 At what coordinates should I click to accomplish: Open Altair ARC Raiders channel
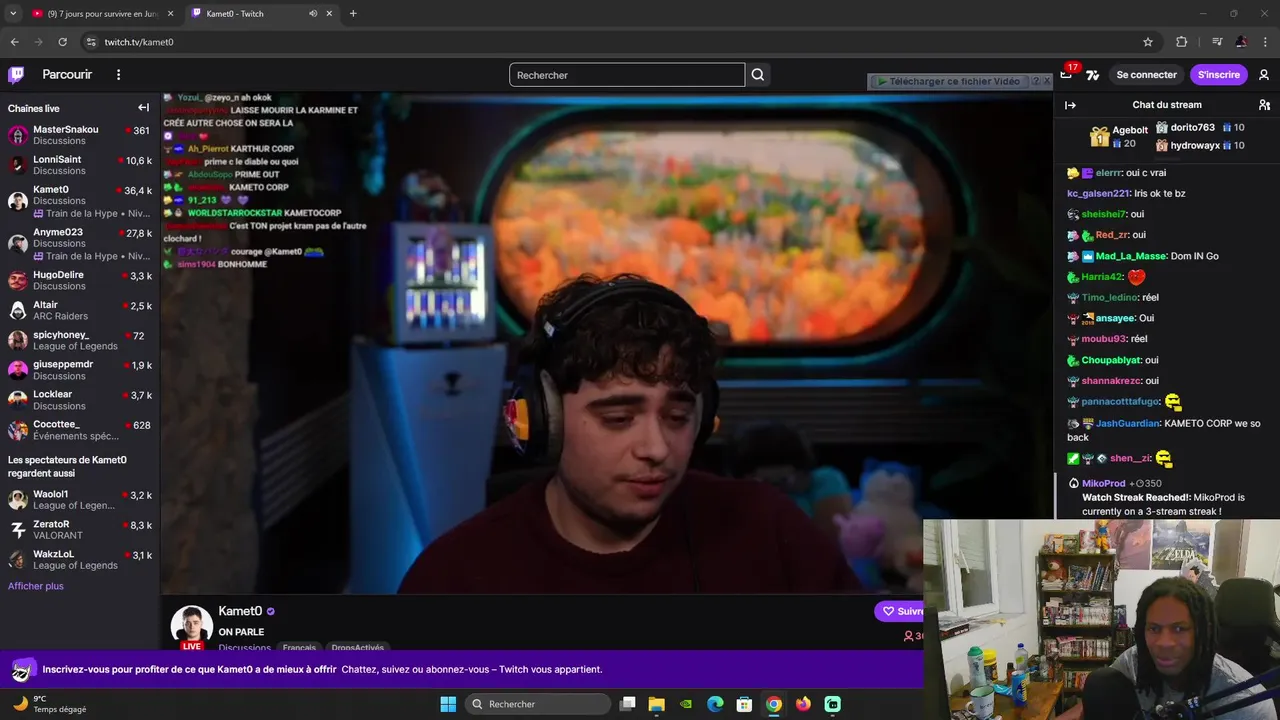coord(79,310)
